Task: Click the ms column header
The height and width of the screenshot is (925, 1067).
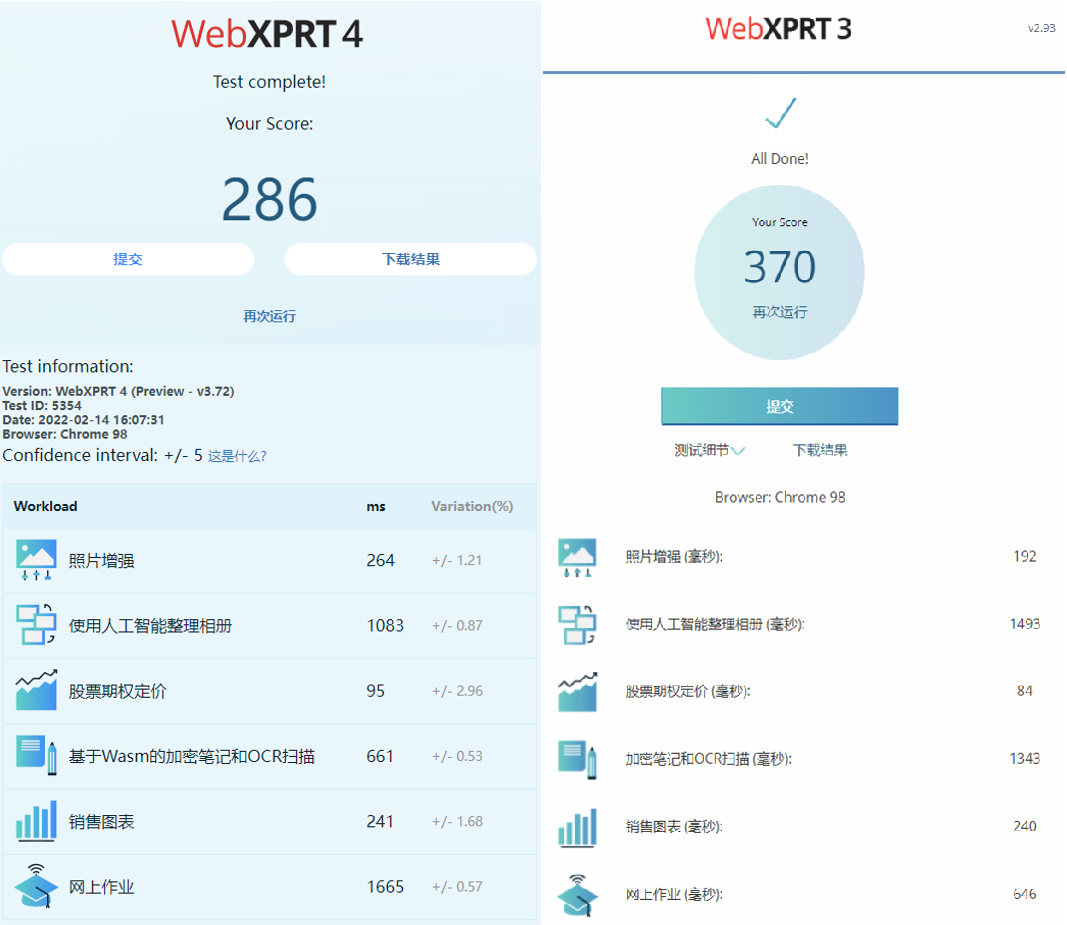Action: click(376, 506)
